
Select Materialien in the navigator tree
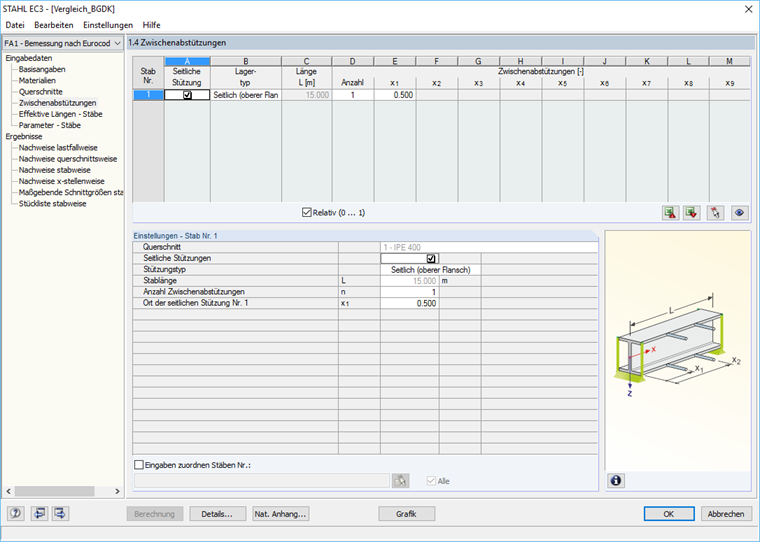37,80
